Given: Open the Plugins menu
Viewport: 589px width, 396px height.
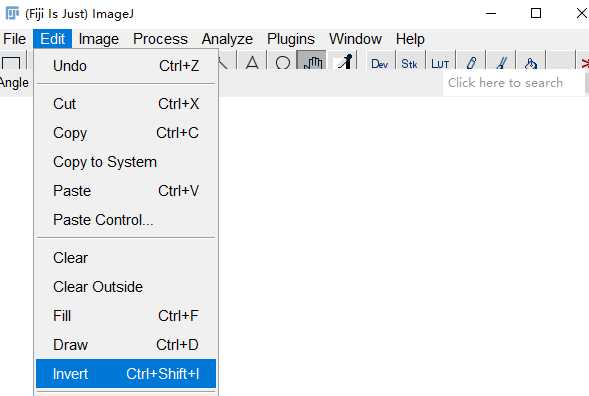Looking at the screenshot, I should click(291, 39).
